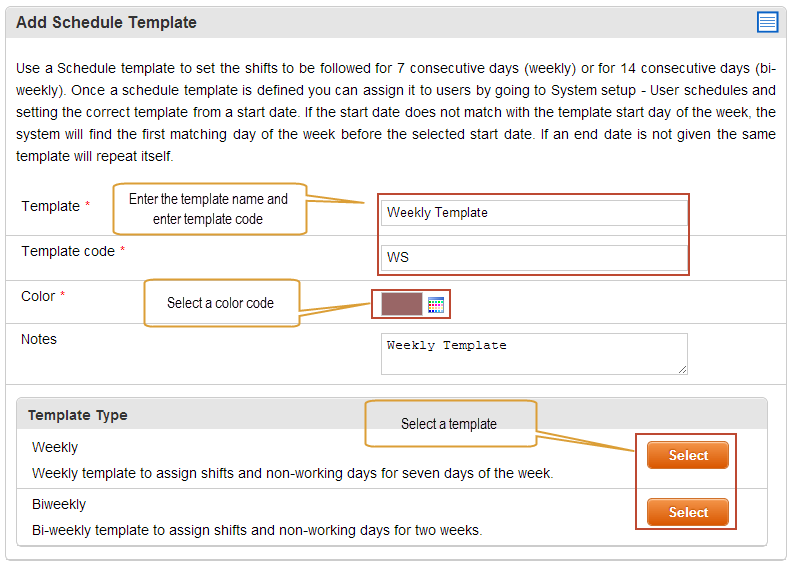The width and height of the screenshot is (790, 565).
Task: Click the Notes field label
Action: pos(39,339)
